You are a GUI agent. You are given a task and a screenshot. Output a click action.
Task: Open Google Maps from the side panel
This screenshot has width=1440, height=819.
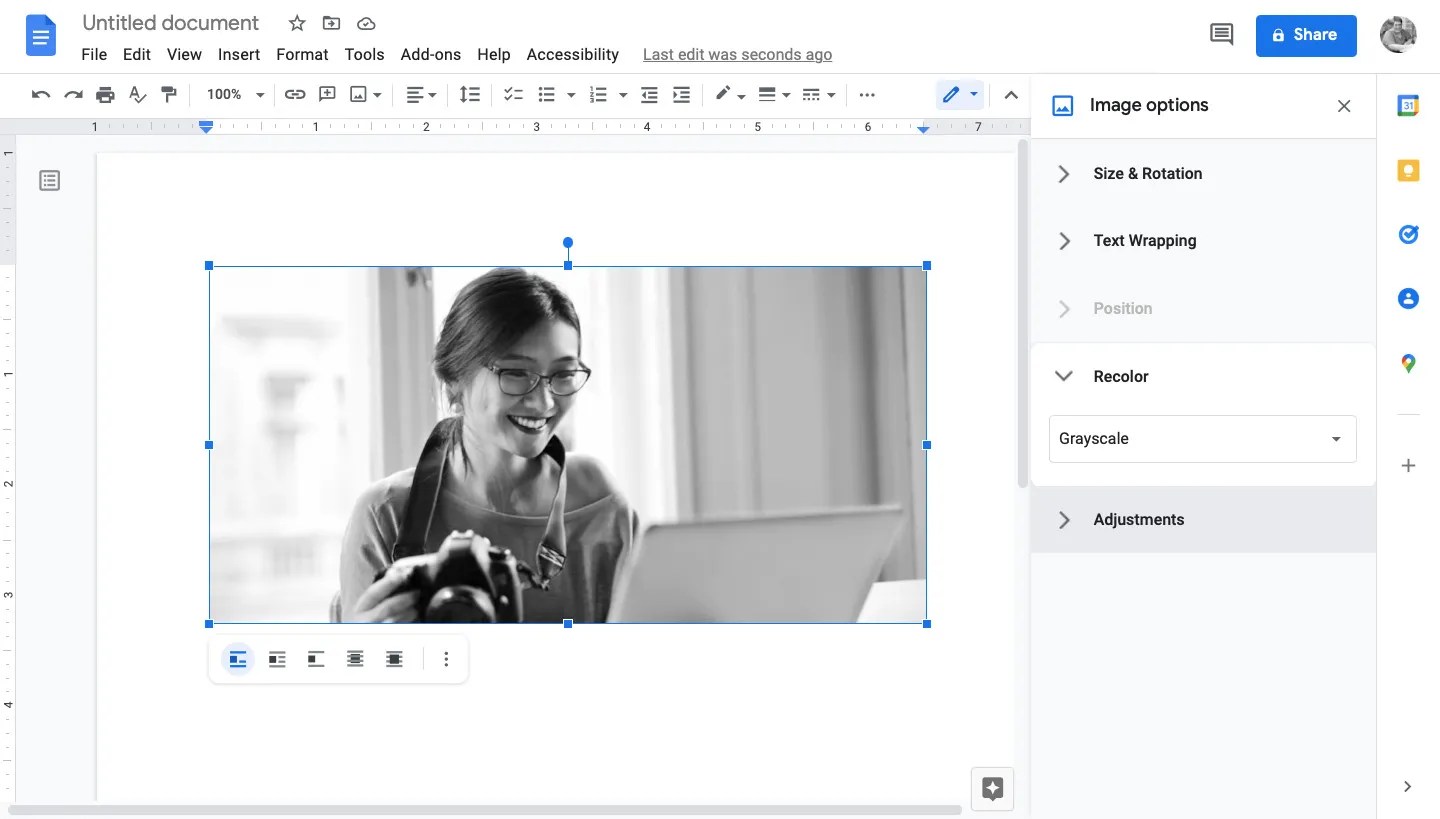pyautogui.click(x=1409, y=364)
